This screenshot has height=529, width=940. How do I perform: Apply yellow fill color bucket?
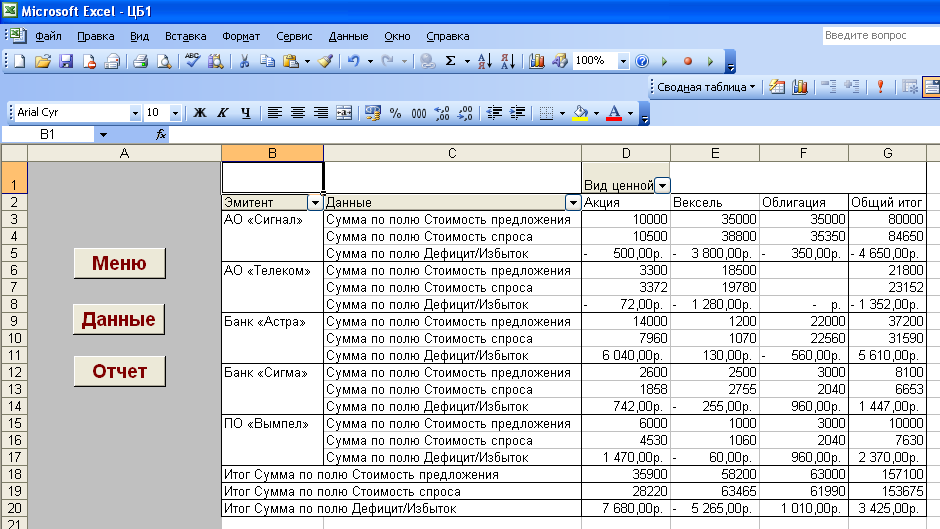click(x=580, y=113)
